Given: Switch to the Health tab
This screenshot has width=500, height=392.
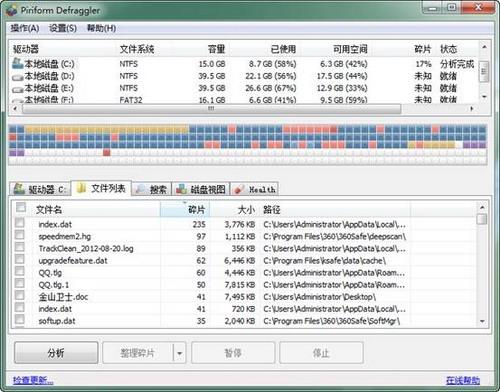Looking at the screenshot, I should [x=255, y=189].
